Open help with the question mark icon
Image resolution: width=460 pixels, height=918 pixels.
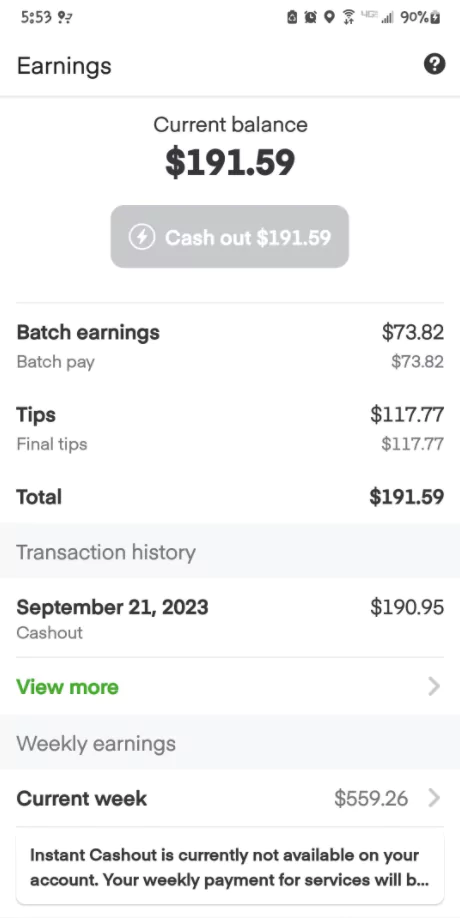tap(434, 64)
